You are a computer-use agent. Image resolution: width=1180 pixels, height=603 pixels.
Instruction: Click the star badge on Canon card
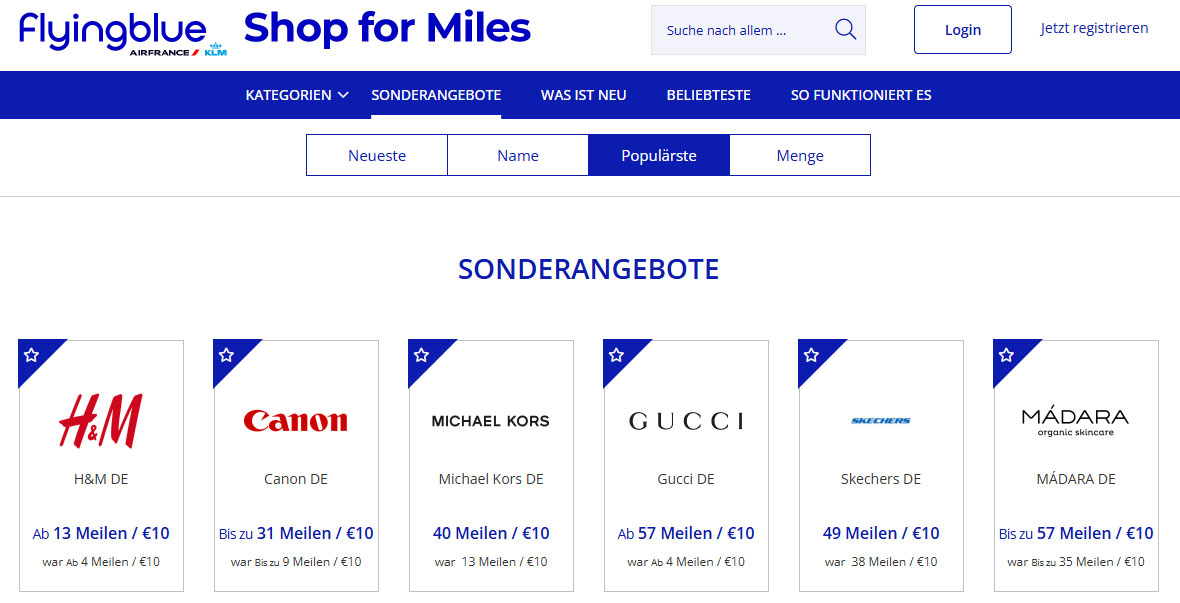(x=226, y=355)
